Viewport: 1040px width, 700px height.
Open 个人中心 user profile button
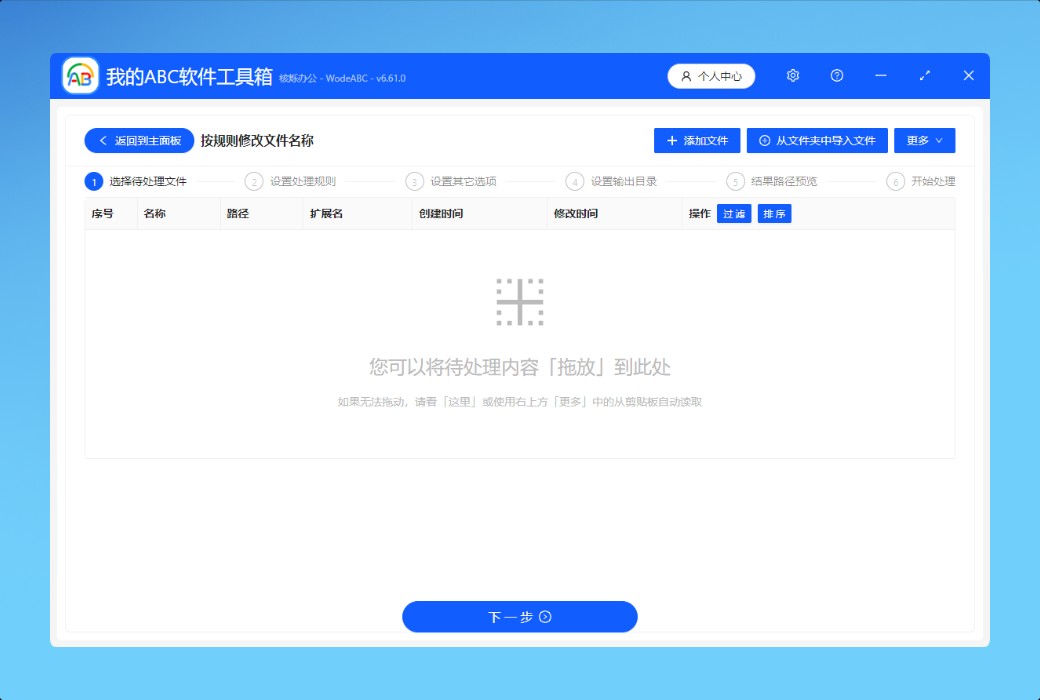point(711,76)
